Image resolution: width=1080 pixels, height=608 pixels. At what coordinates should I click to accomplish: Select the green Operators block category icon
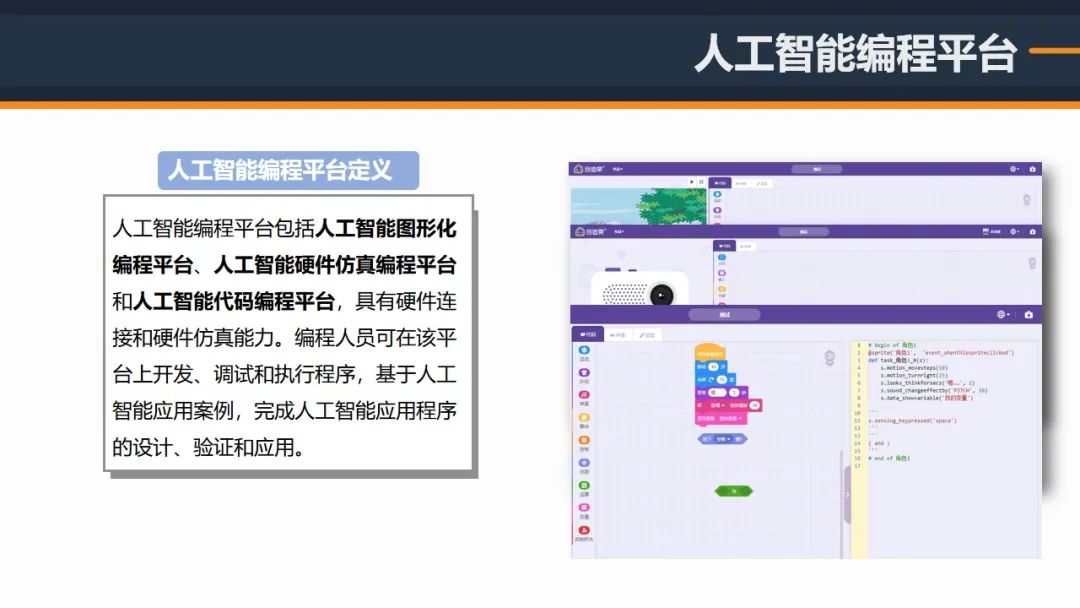tap(584, 486)
